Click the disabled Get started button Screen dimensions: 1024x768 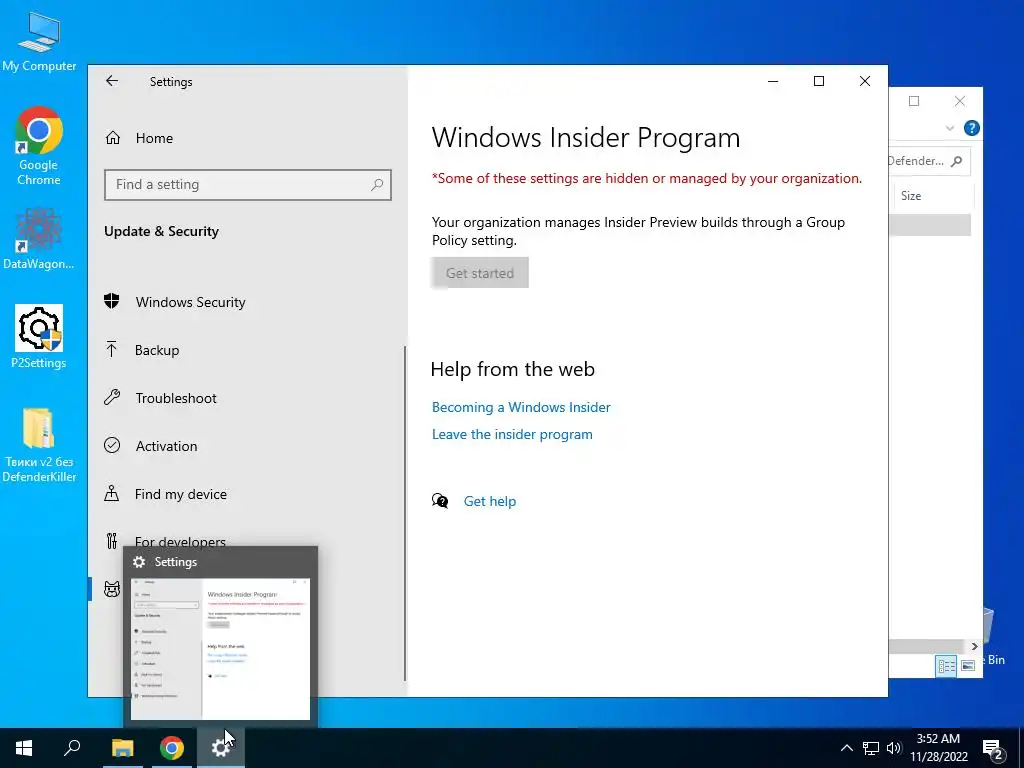click(480, 273)
